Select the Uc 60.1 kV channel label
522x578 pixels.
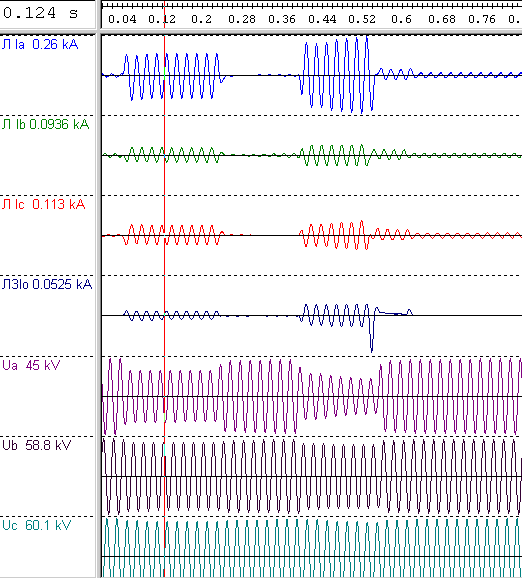pos(36,525)
